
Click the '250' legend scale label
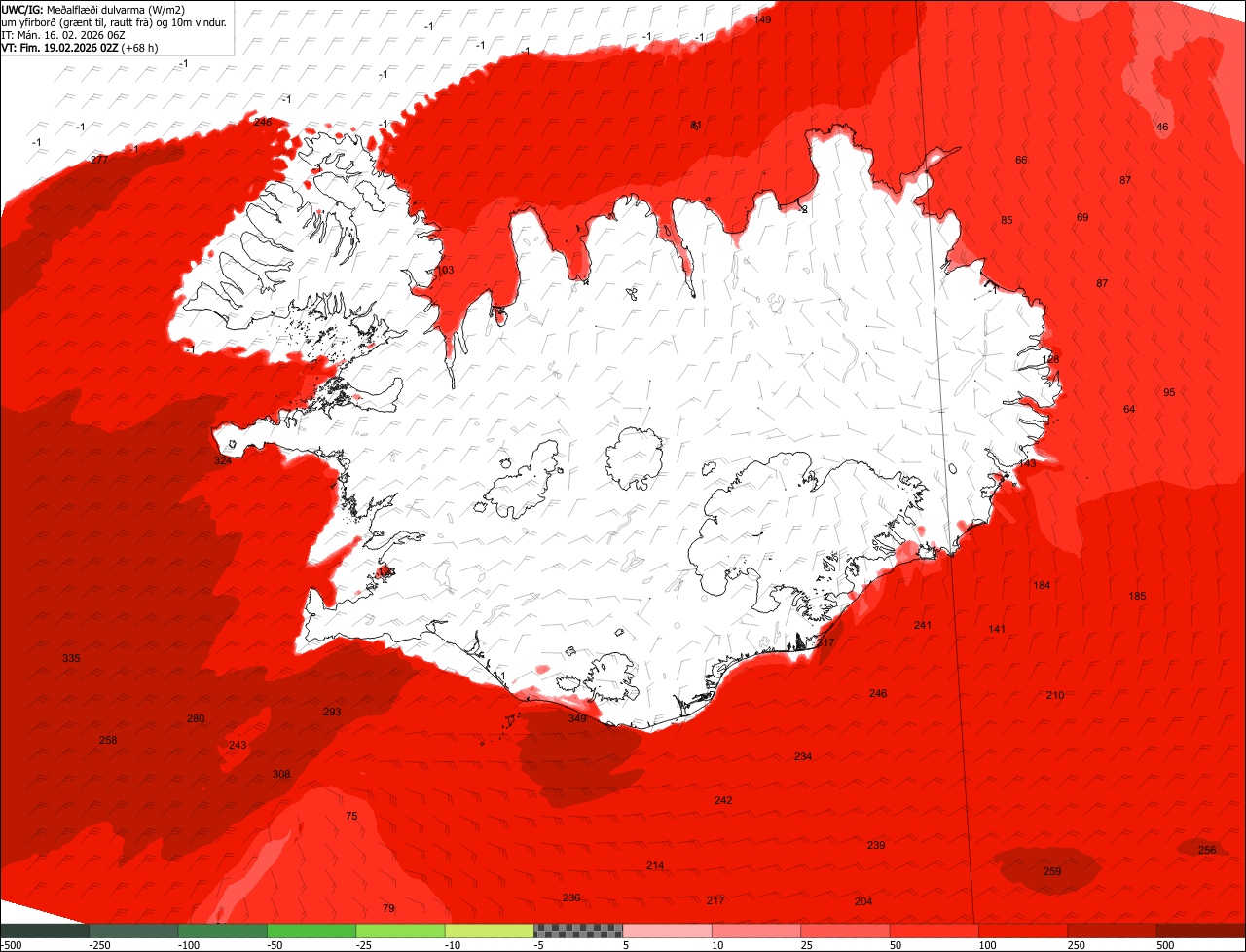[1077, 945]
